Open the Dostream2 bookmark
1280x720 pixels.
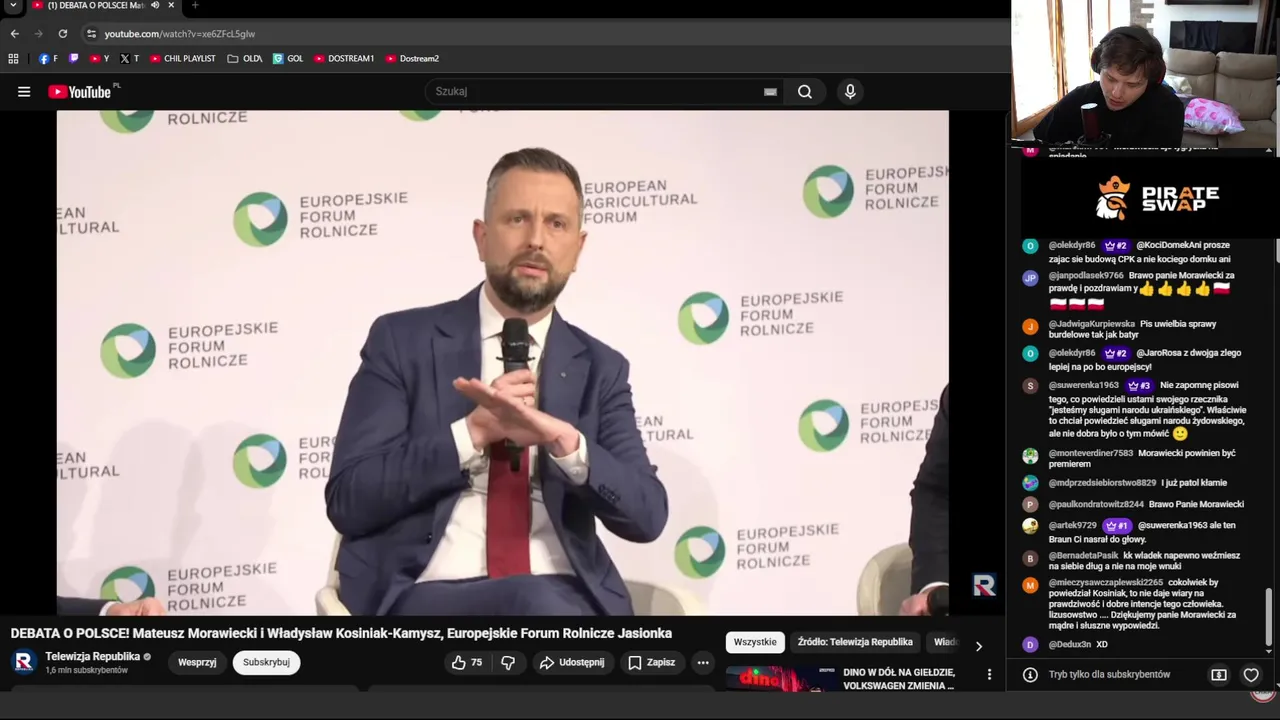[x=412, y=59]
